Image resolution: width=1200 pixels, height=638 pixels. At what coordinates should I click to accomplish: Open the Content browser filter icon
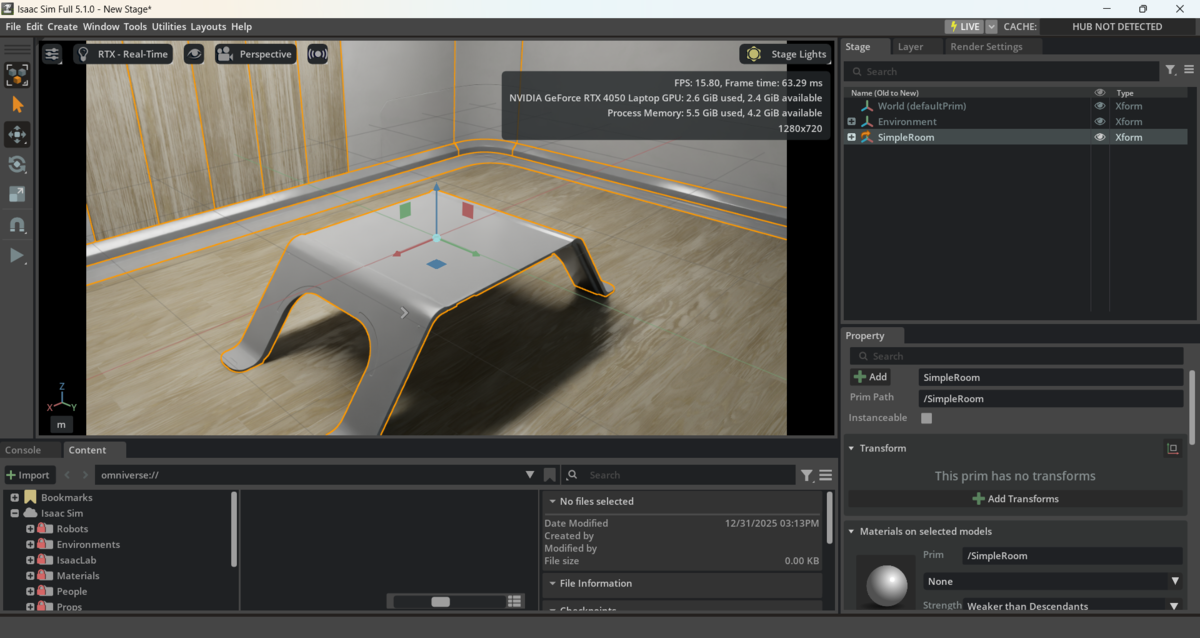[806, 475]
